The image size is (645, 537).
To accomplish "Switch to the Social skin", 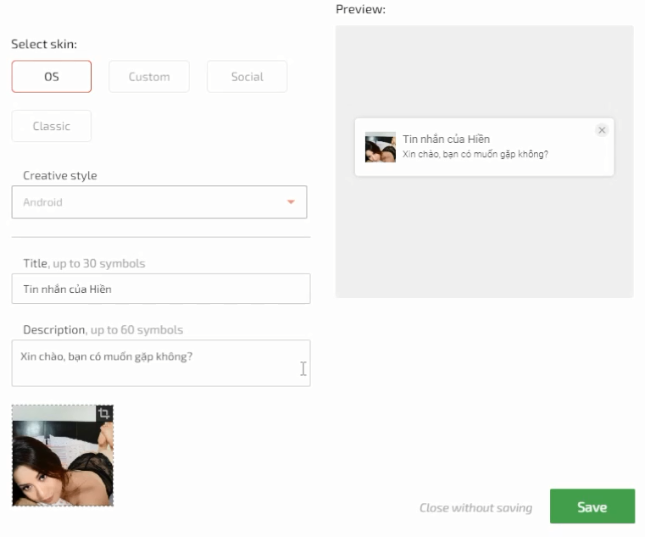I will pyautogui.click(x=247, y=77).
